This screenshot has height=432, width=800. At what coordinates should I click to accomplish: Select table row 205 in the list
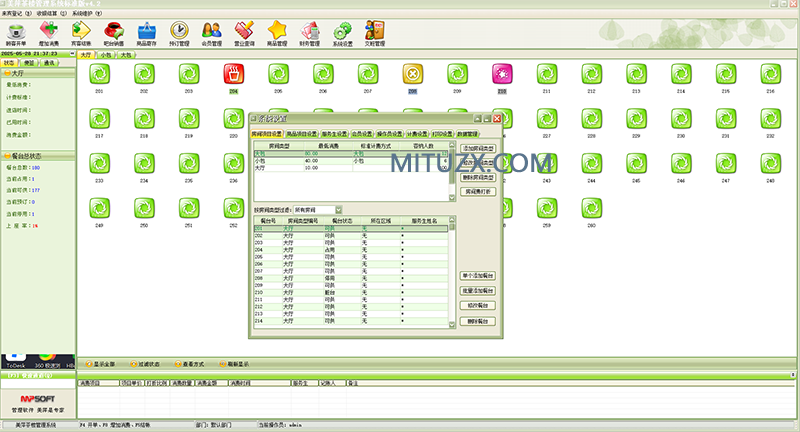(300, 256)
